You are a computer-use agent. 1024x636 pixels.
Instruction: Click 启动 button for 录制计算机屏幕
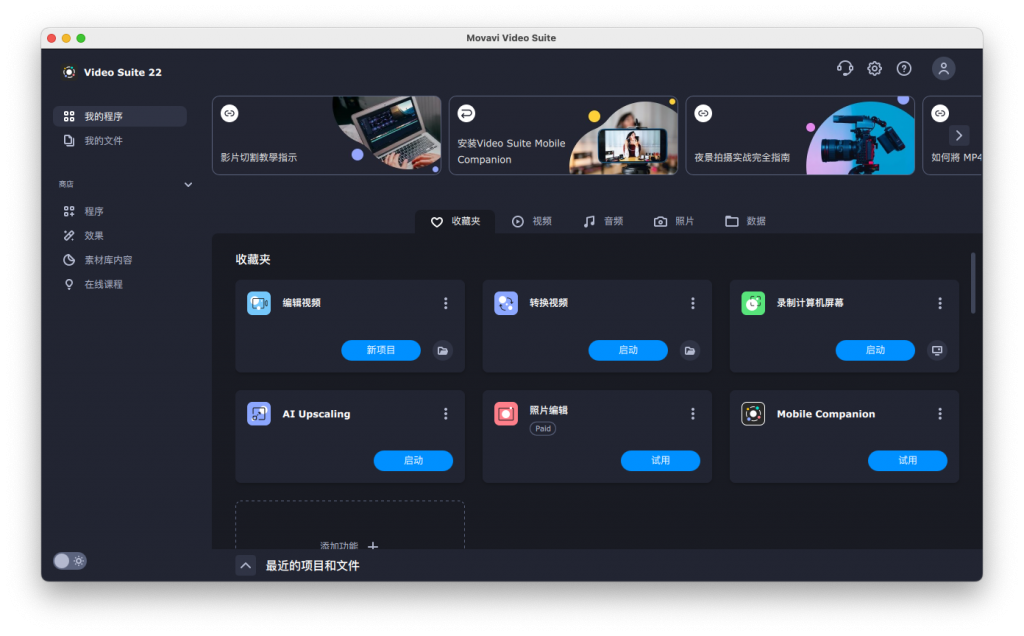(x=875, y=351)
